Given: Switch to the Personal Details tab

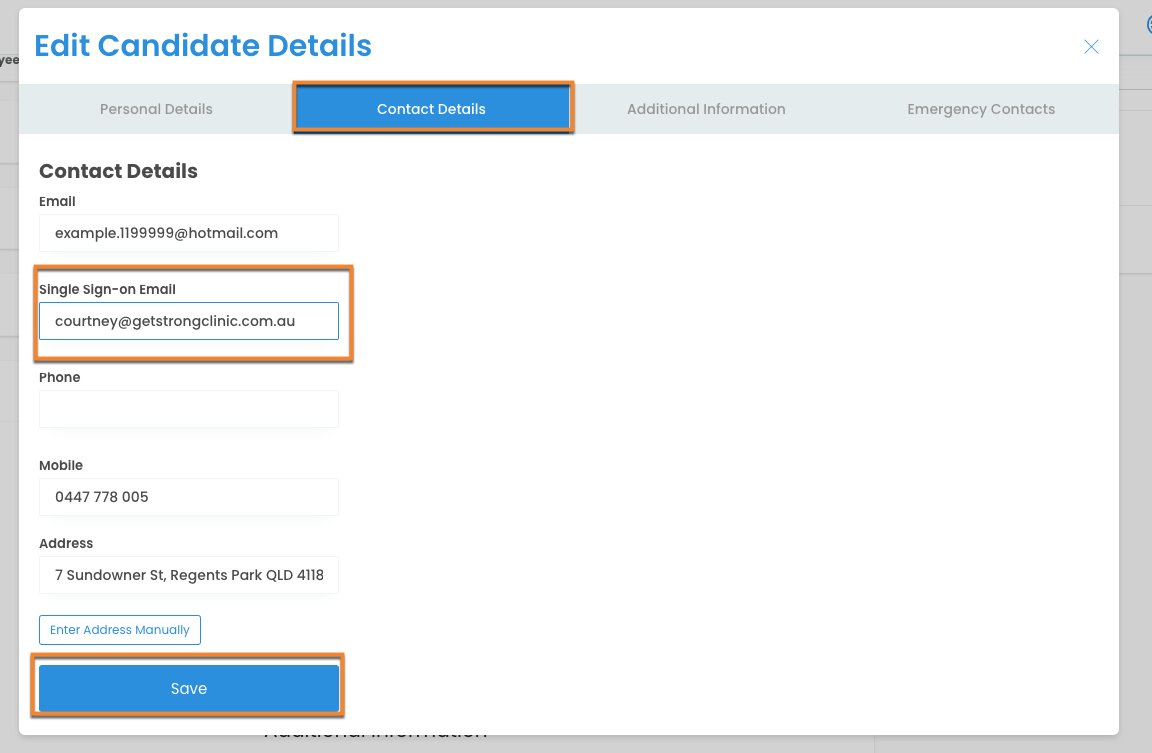Looking at the screenshot, I should [156, 109].
